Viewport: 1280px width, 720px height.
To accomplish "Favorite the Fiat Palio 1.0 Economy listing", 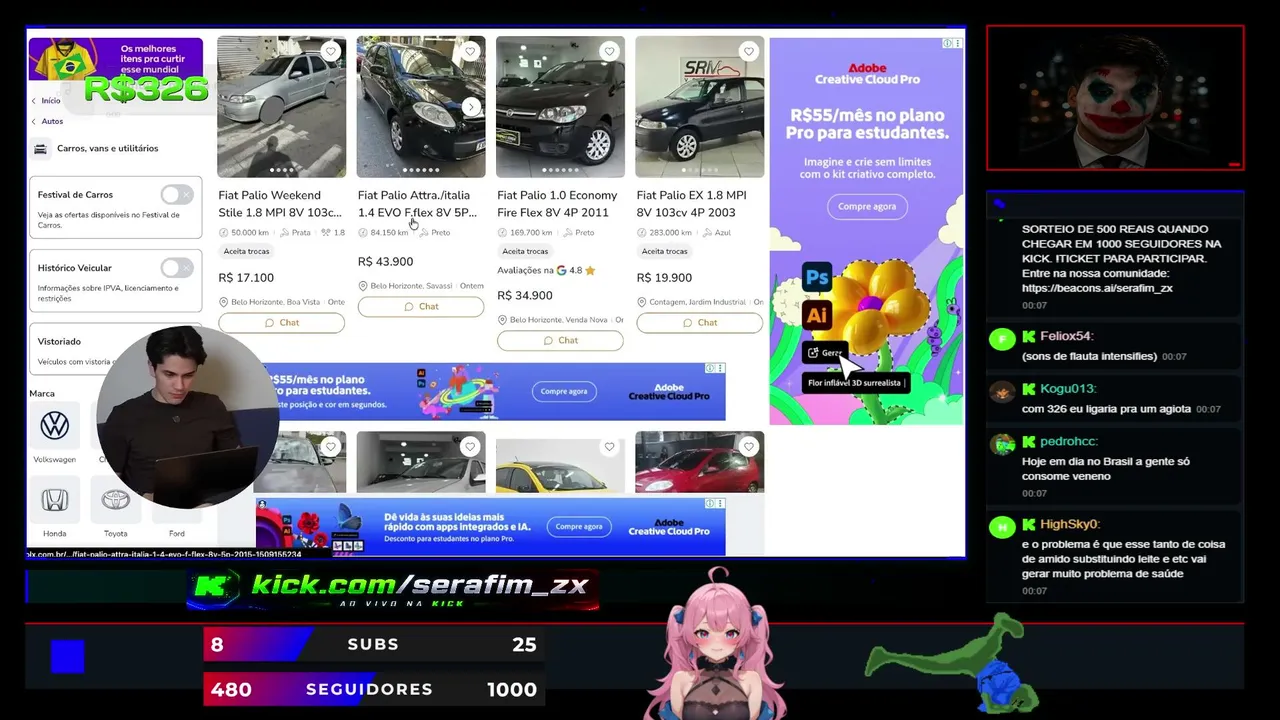I will click(x=609, y=52).
